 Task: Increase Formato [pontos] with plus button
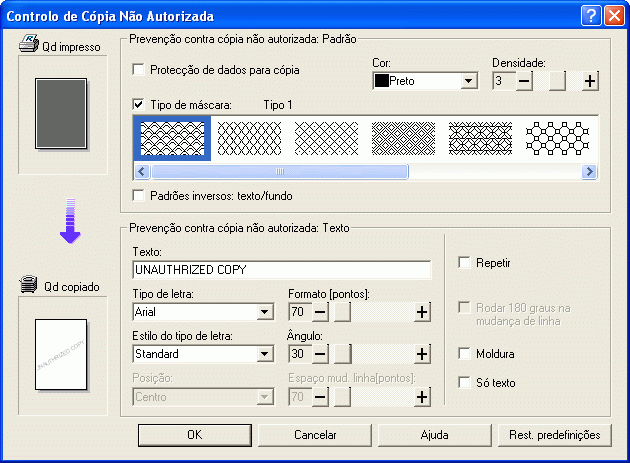(422, 312)
